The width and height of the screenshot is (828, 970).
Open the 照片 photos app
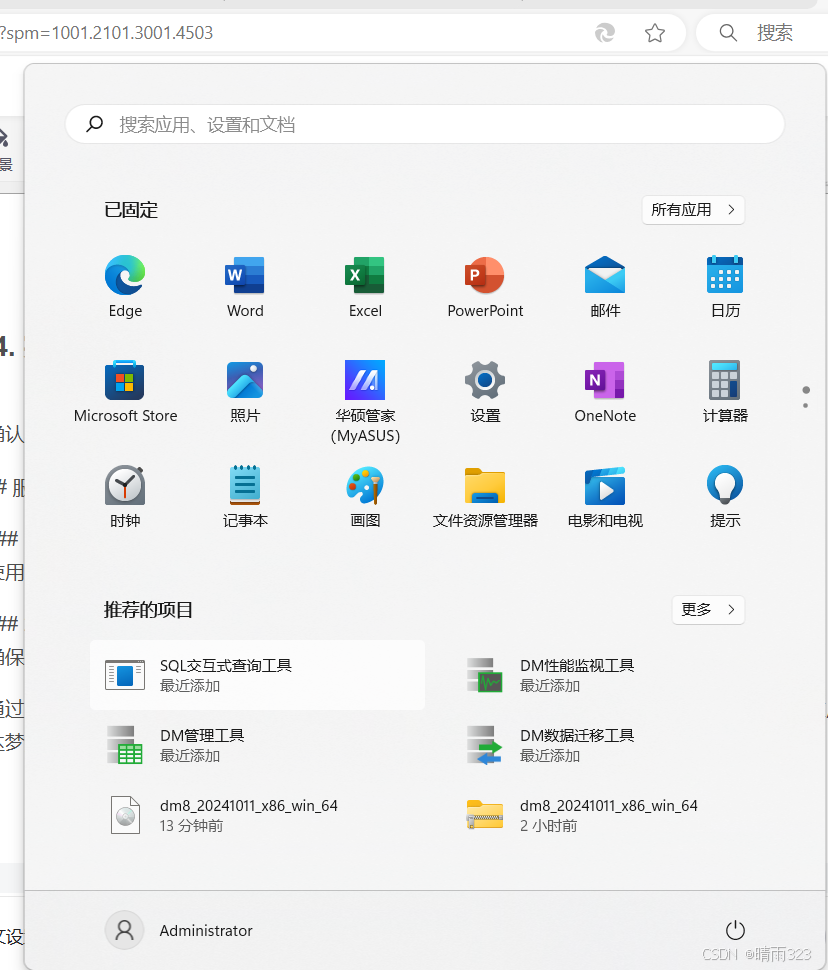[245, 392]
